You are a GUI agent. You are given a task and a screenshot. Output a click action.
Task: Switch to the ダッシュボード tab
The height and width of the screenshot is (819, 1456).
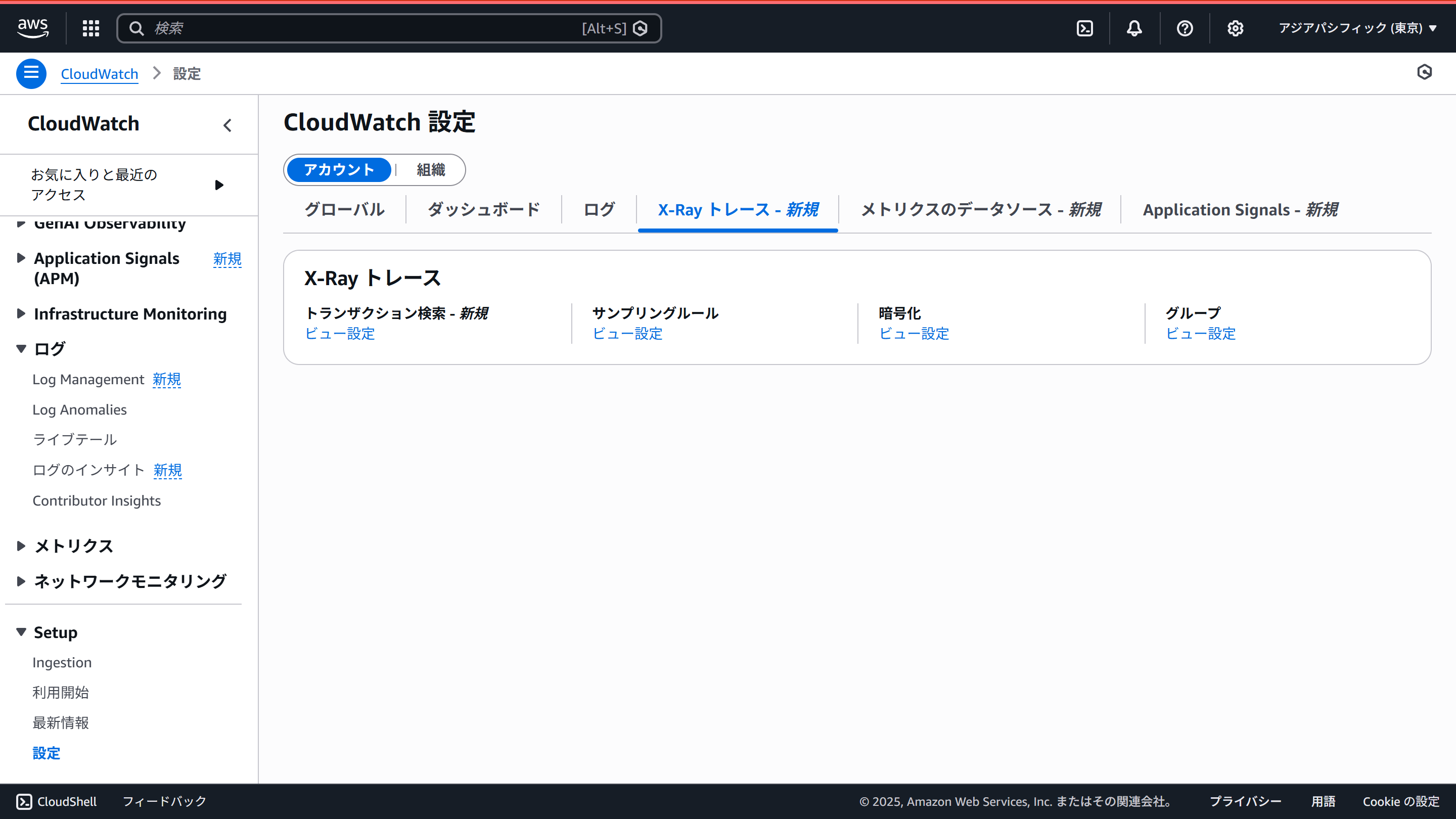(x=484, y=210)
